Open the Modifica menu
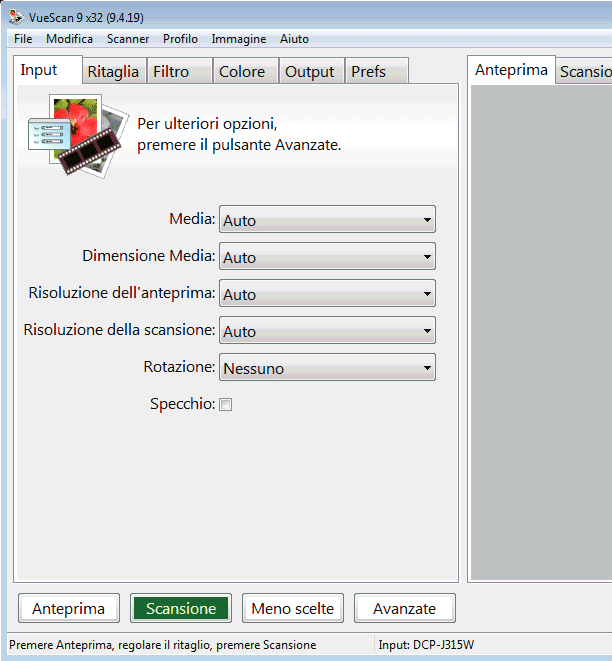This screenshot has width=612, height=661. tap(69, 39)
